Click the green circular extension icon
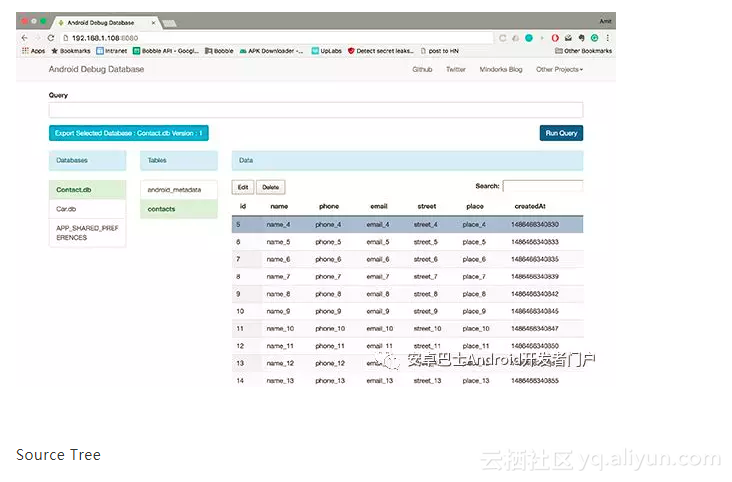This screenshot has width=732, height=482. point(594,38)
